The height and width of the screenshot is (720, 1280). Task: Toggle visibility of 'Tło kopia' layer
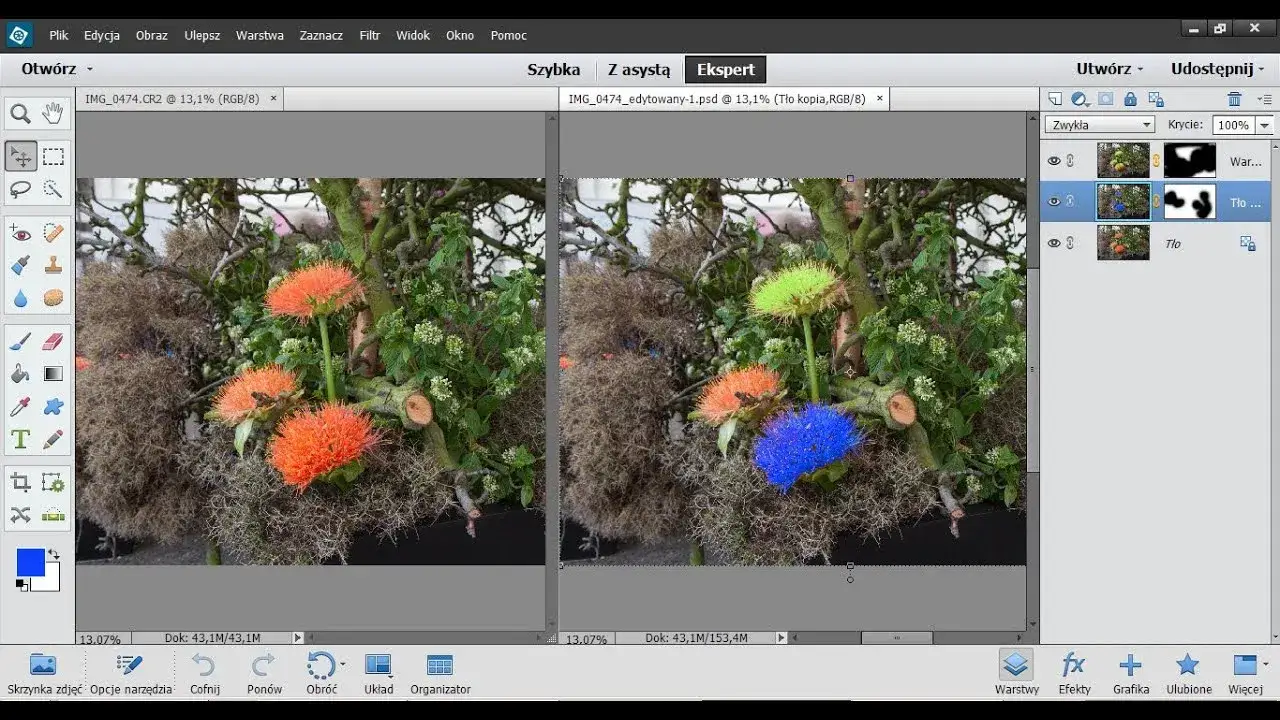(x=1053, y=202)
